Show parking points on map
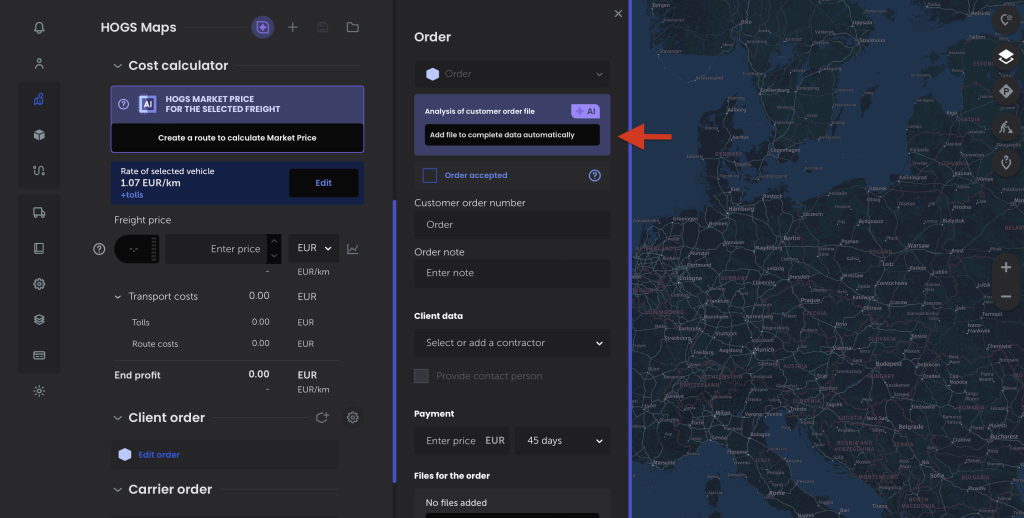This screenshot has width=1024, height=518. click(x=1006, y=91)
